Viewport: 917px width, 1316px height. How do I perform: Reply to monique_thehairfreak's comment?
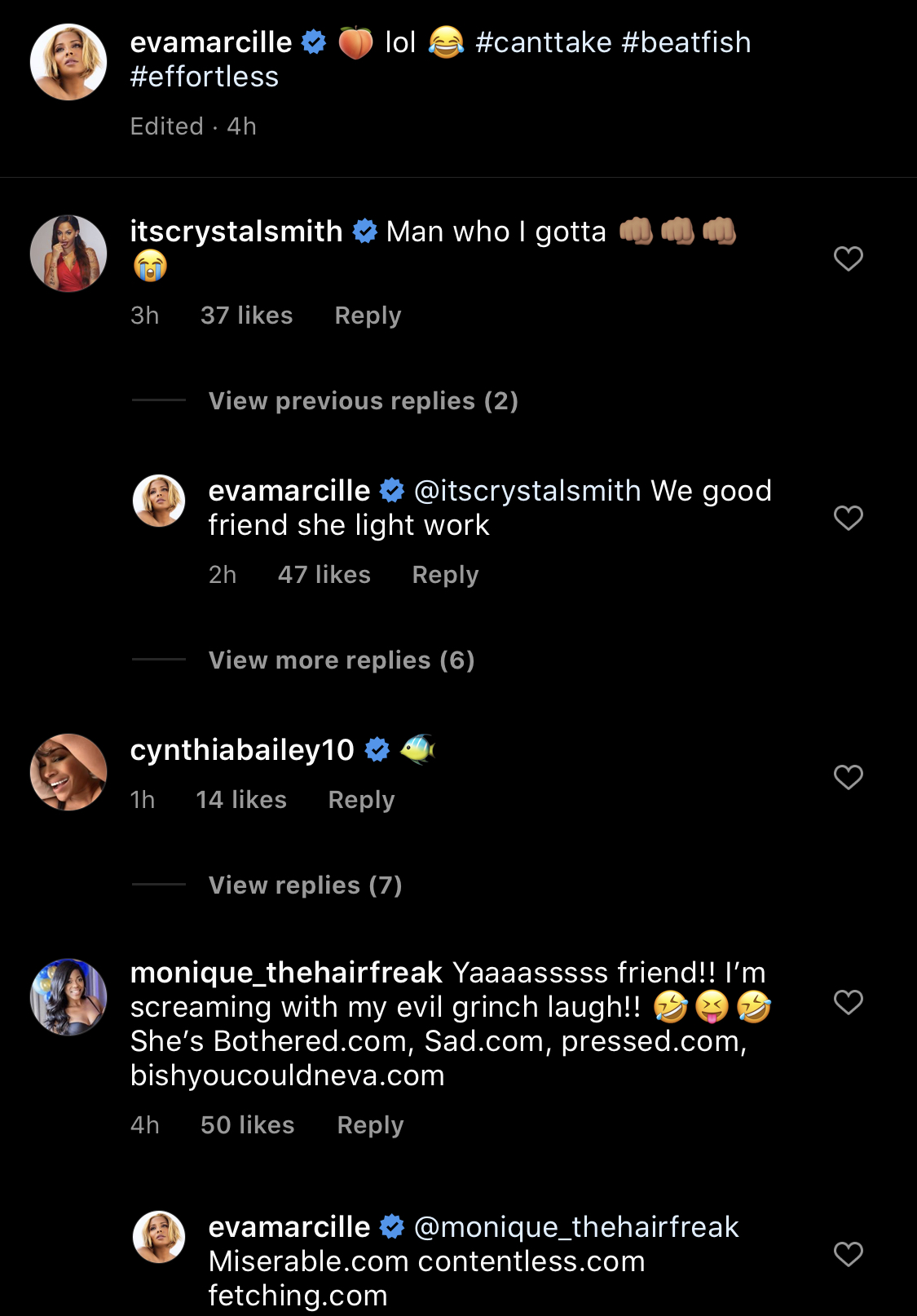370,1125
